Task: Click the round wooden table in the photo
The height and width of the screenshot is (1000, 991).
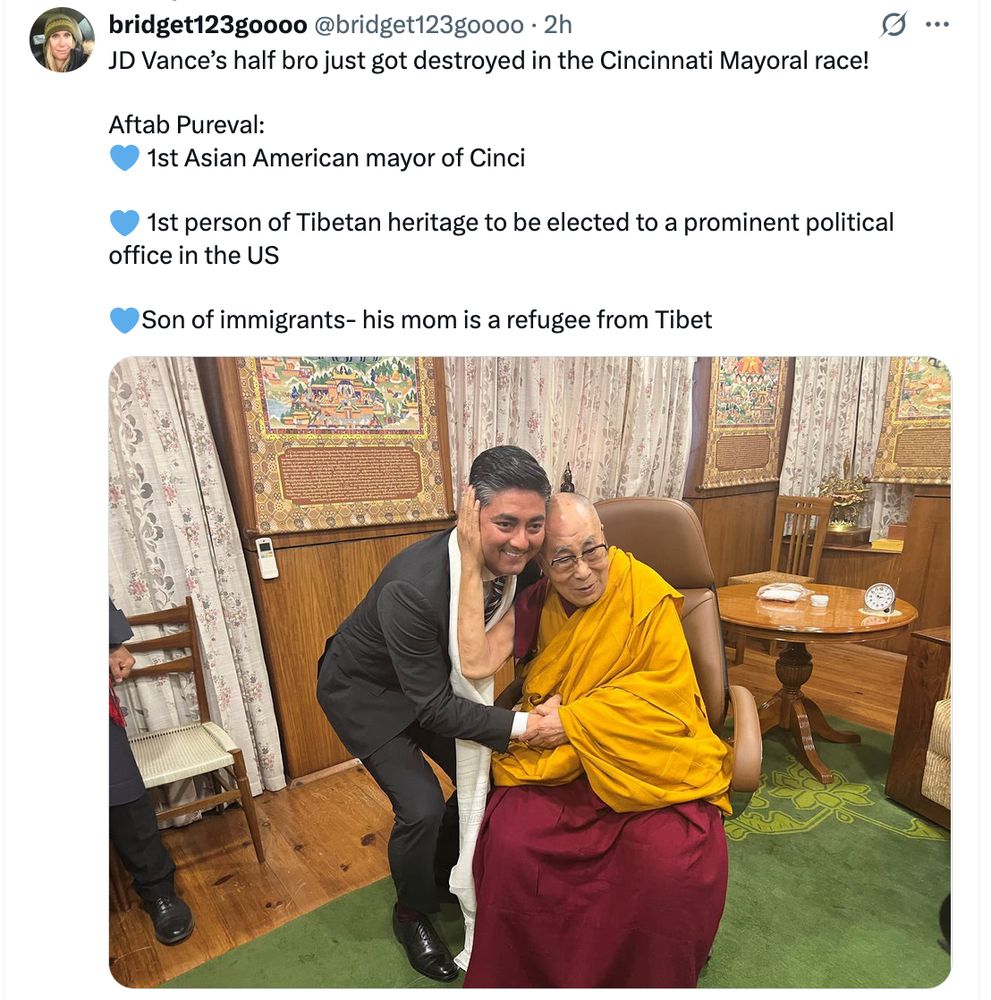Action: 818,678
